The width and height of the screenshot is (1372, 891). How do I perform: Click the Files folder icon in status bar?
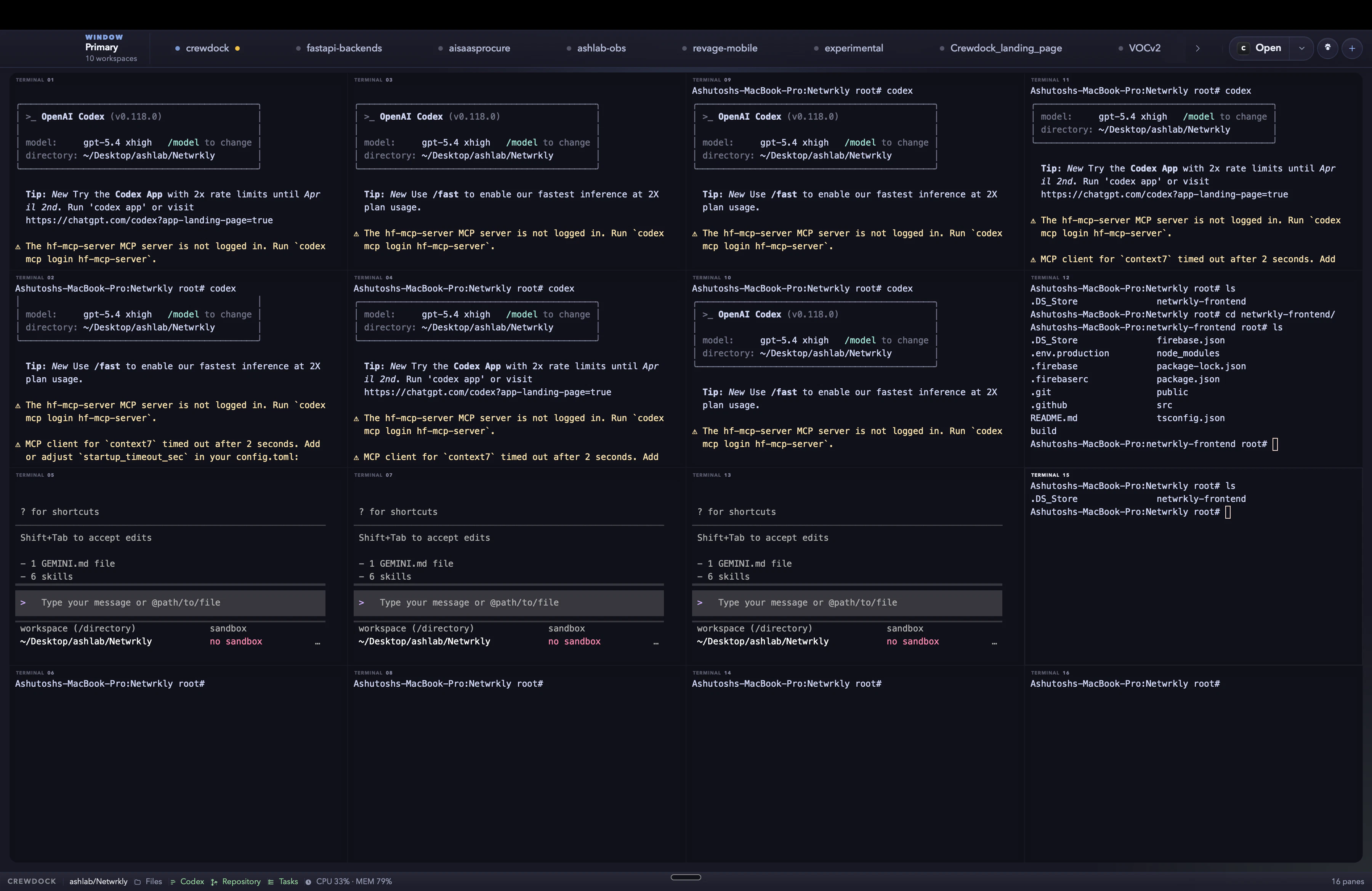pyautogui.click(x=137, y=881)
